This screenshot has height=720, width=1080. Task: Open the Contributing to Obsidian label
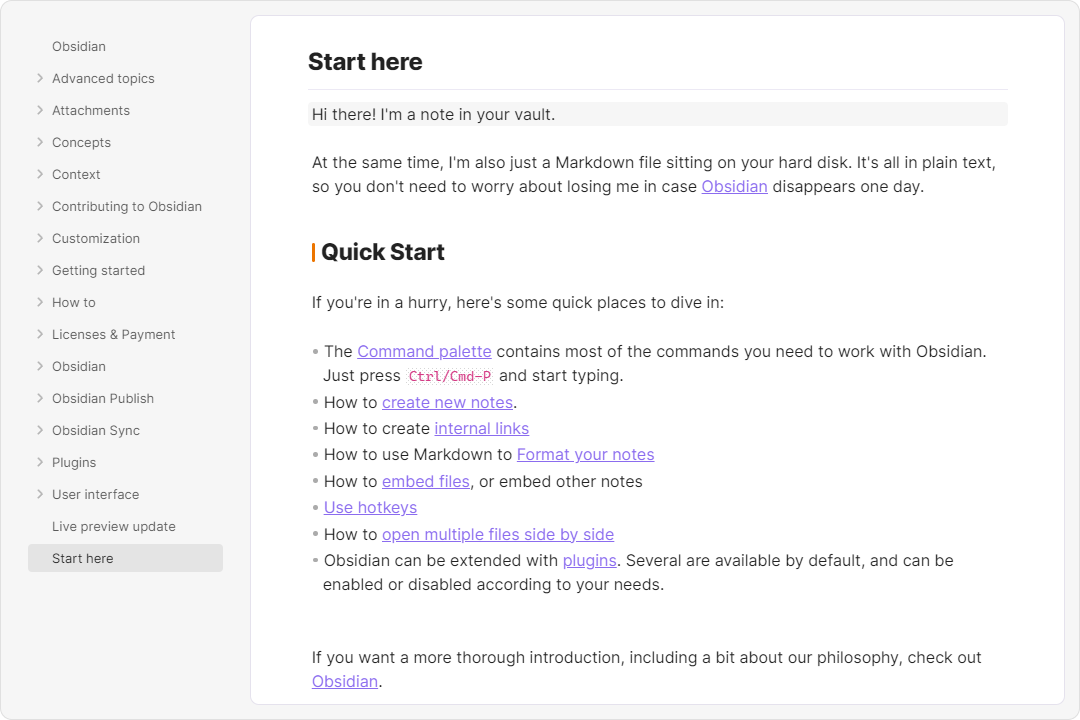click(127, 206)
